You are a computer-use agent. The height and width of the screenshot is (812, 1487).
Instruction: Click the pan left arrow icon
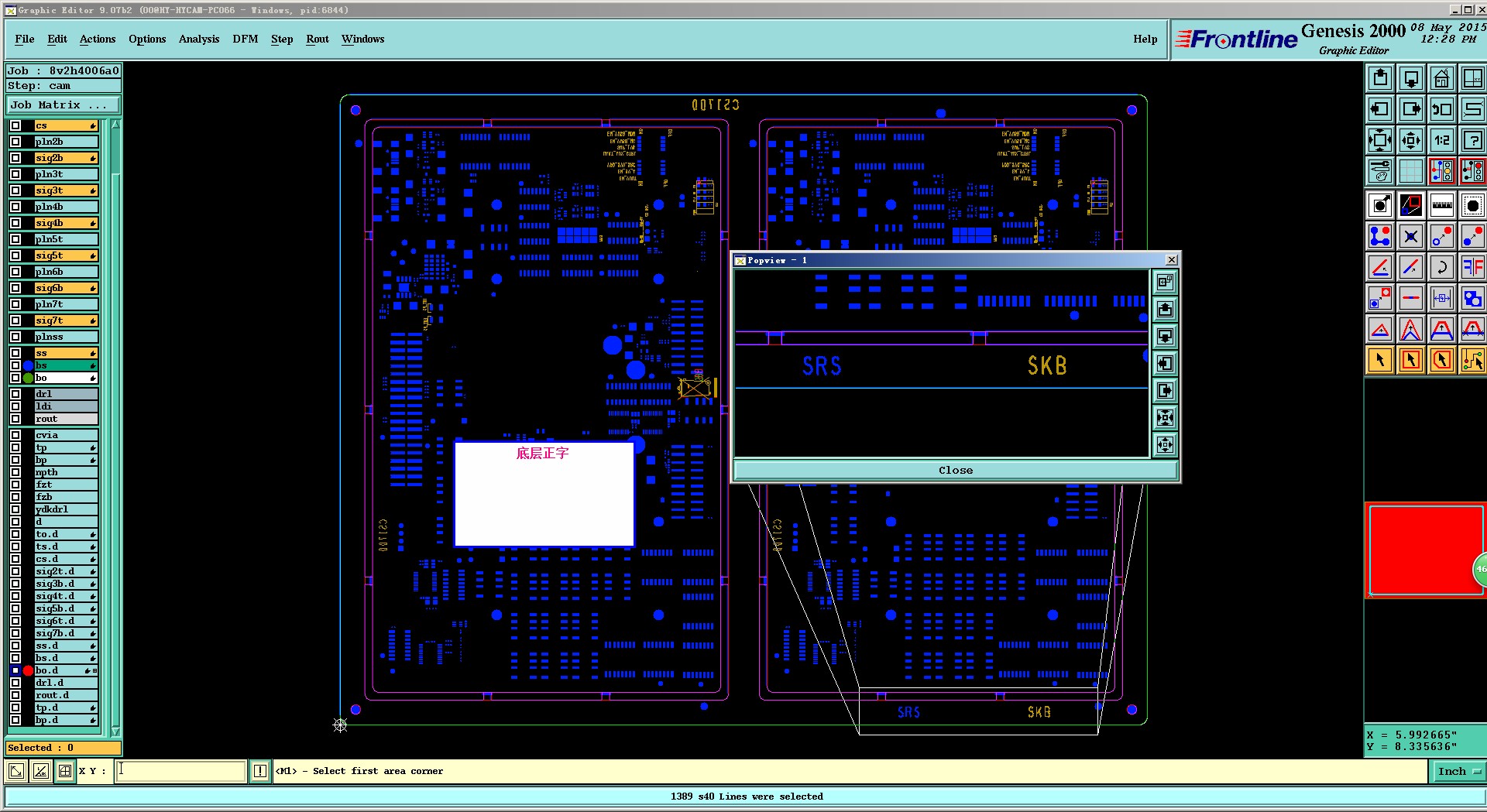1380,109
